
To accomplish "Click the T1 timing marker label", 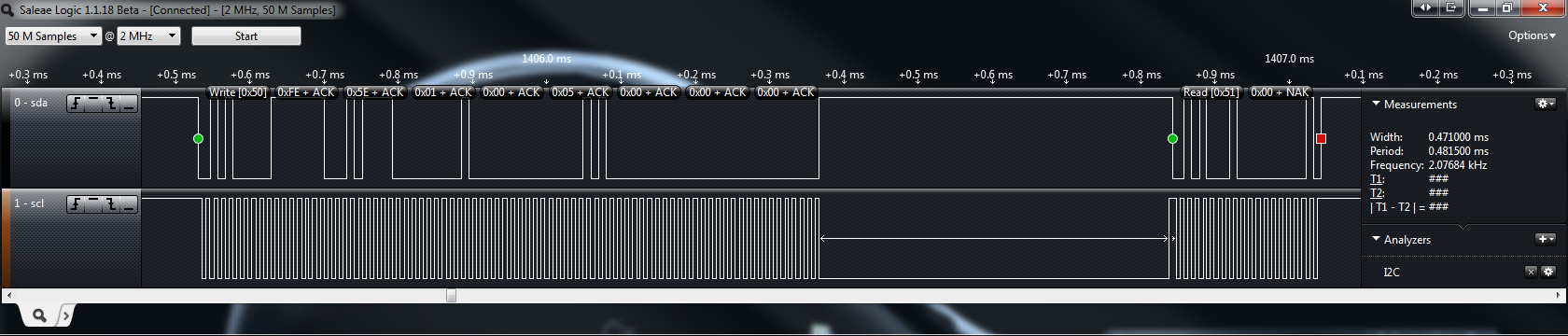I will click(1377, 179).
